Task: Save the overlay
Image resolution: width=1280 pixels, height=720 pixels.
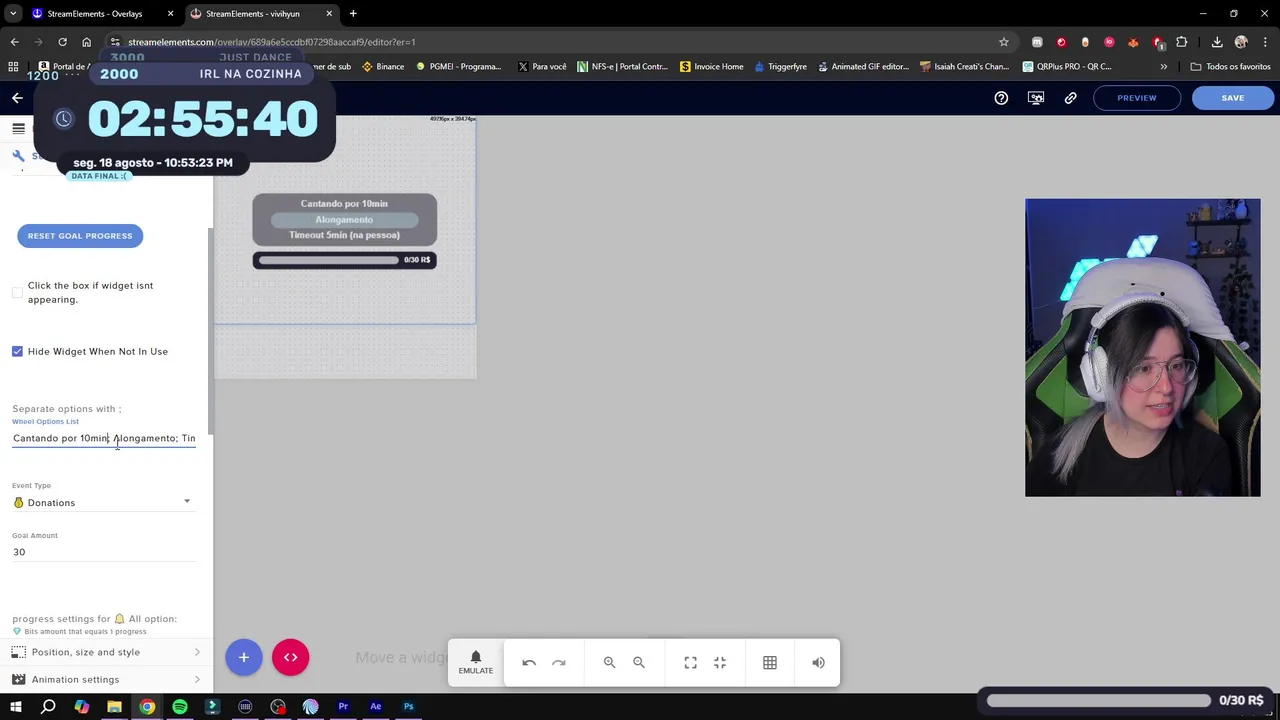Action: click(1233, 98)
